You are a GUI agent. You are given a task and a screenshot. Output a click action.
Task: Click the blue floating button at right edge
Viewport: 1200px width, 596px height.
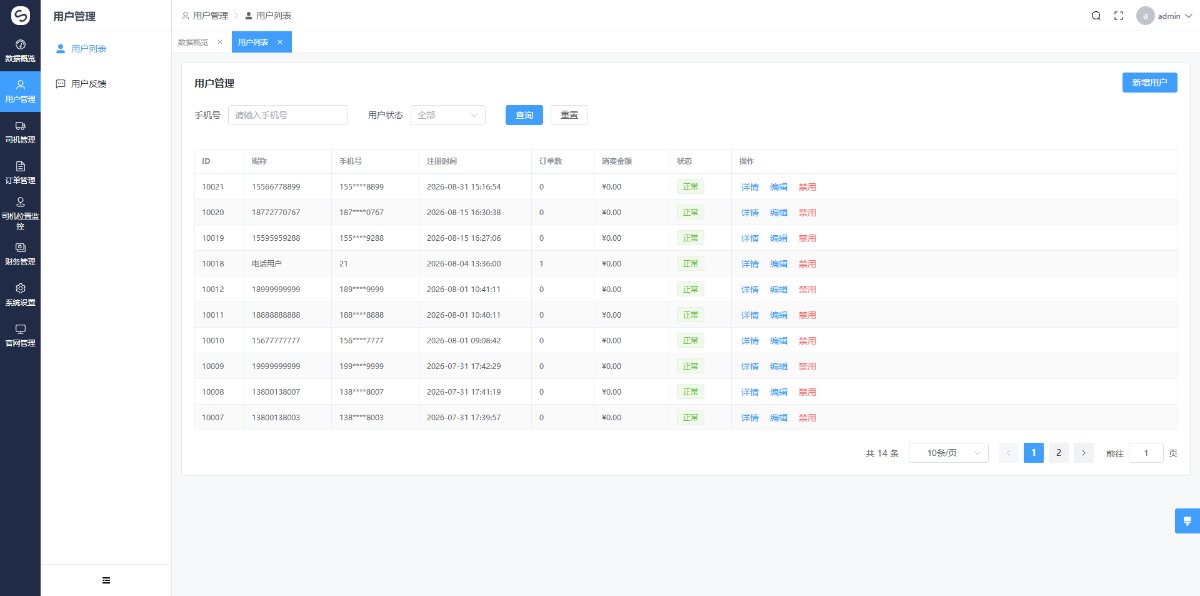tap(1187, 520)
